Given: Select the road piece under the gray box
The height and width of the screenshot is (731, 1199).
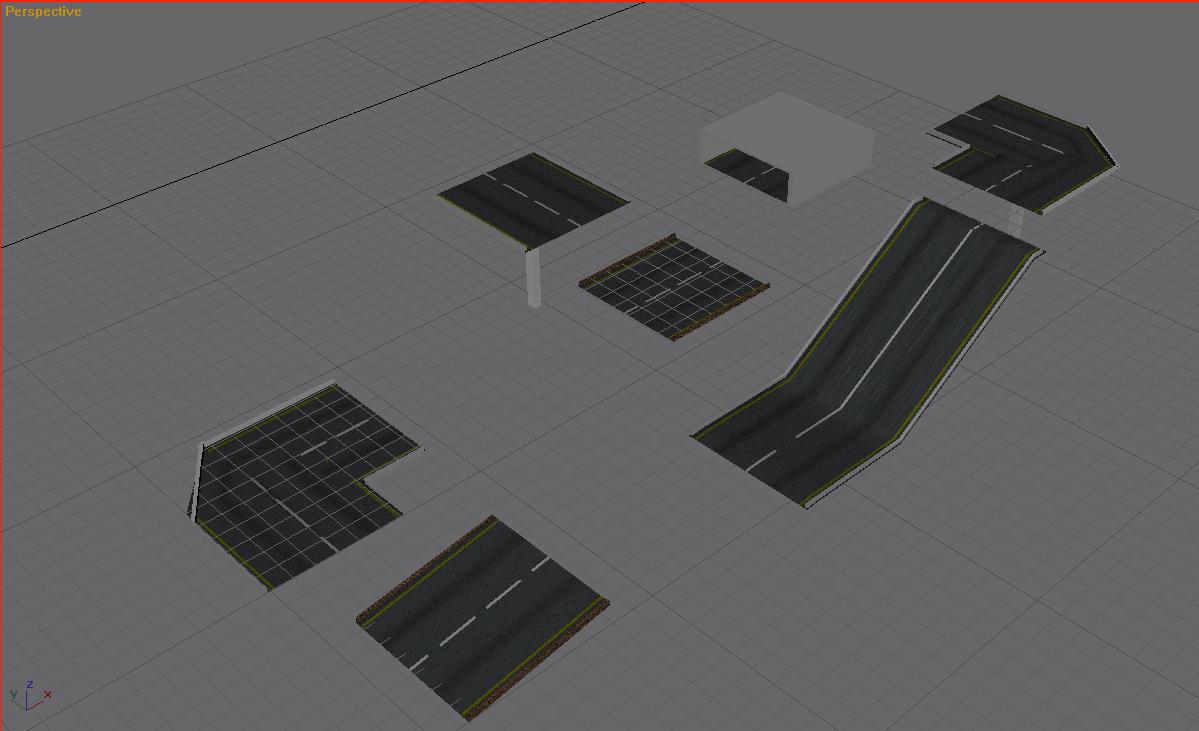Looking at the screenshot, I should (x=748, y=168).
